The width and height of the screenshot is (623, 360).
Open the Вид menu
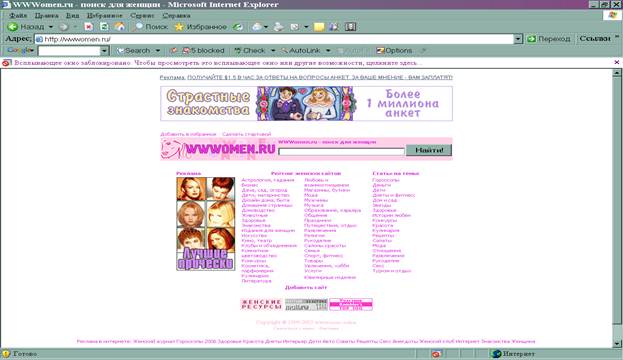coord(72,15)
